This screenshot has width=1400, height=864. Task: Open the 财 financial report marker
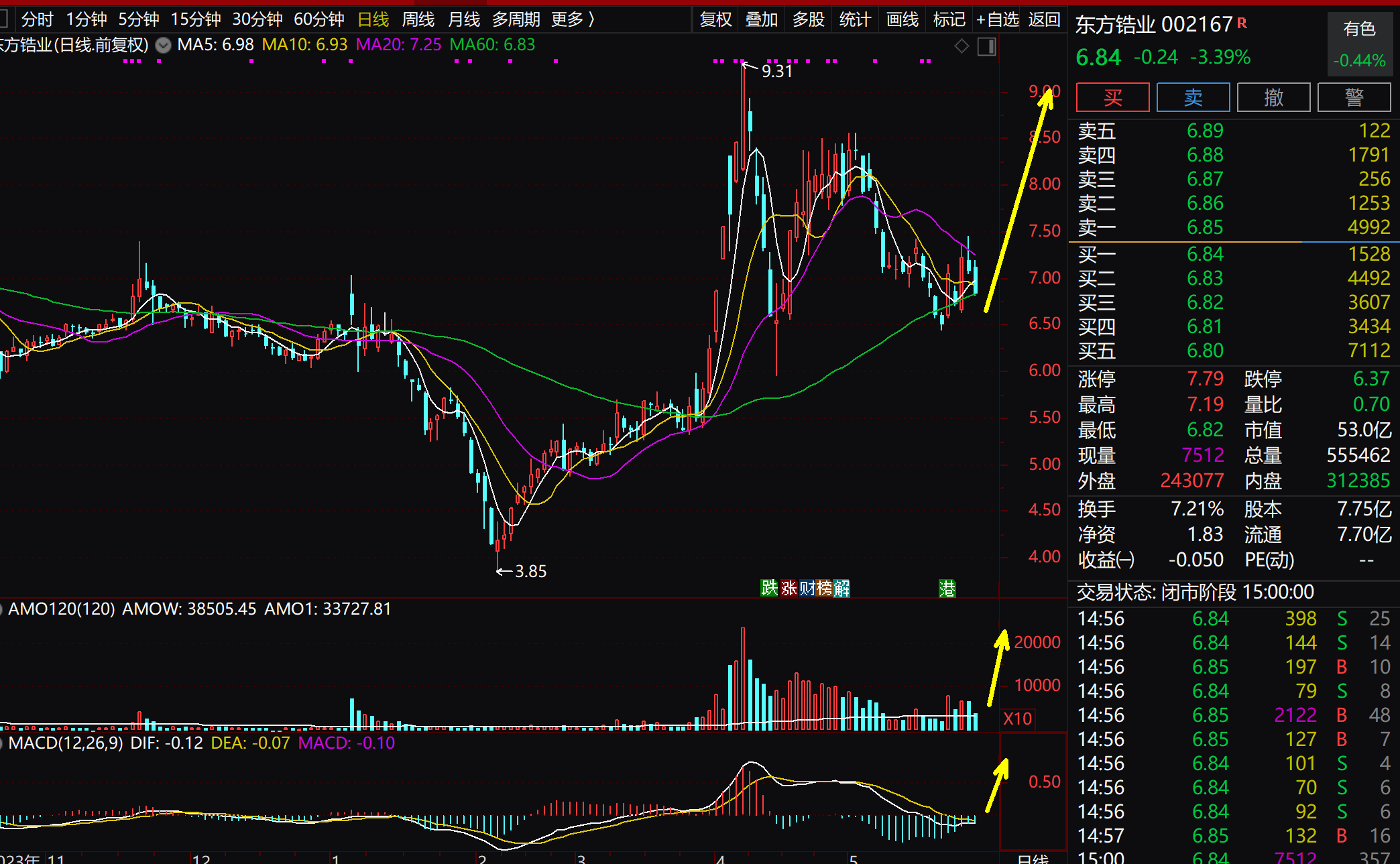point(807,589)
